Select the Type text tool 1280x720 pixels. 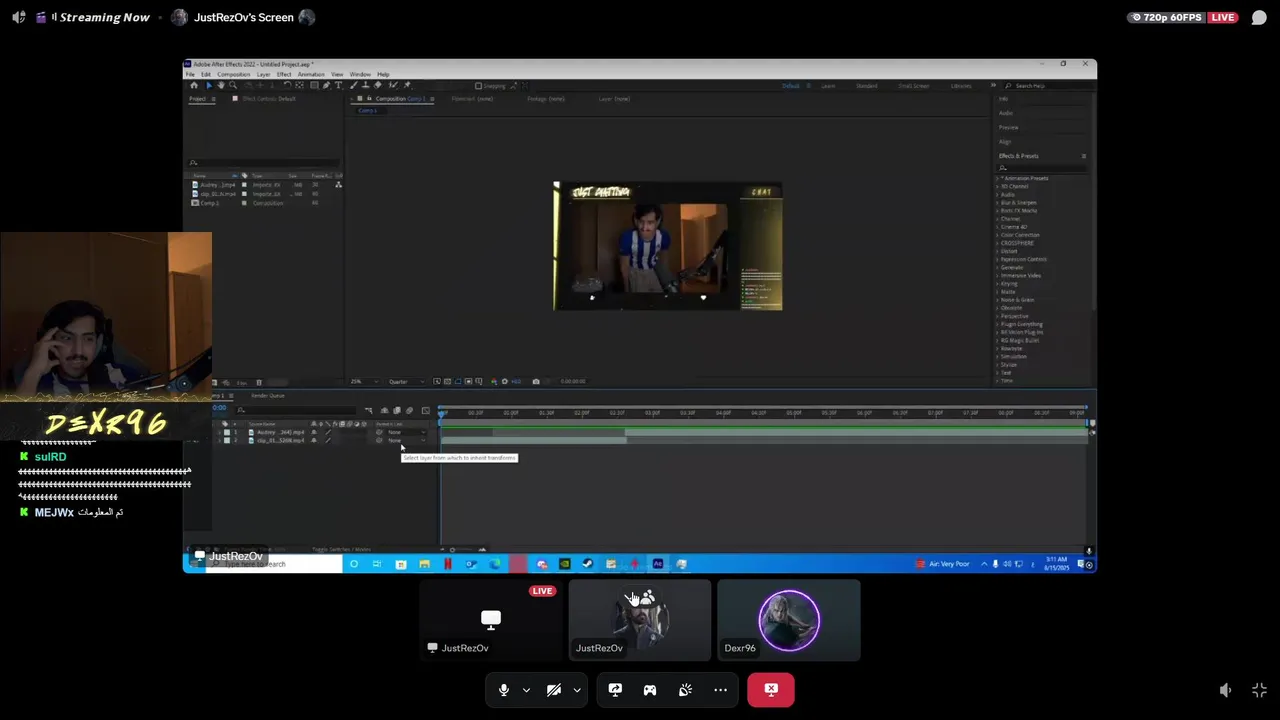point(338,85)
